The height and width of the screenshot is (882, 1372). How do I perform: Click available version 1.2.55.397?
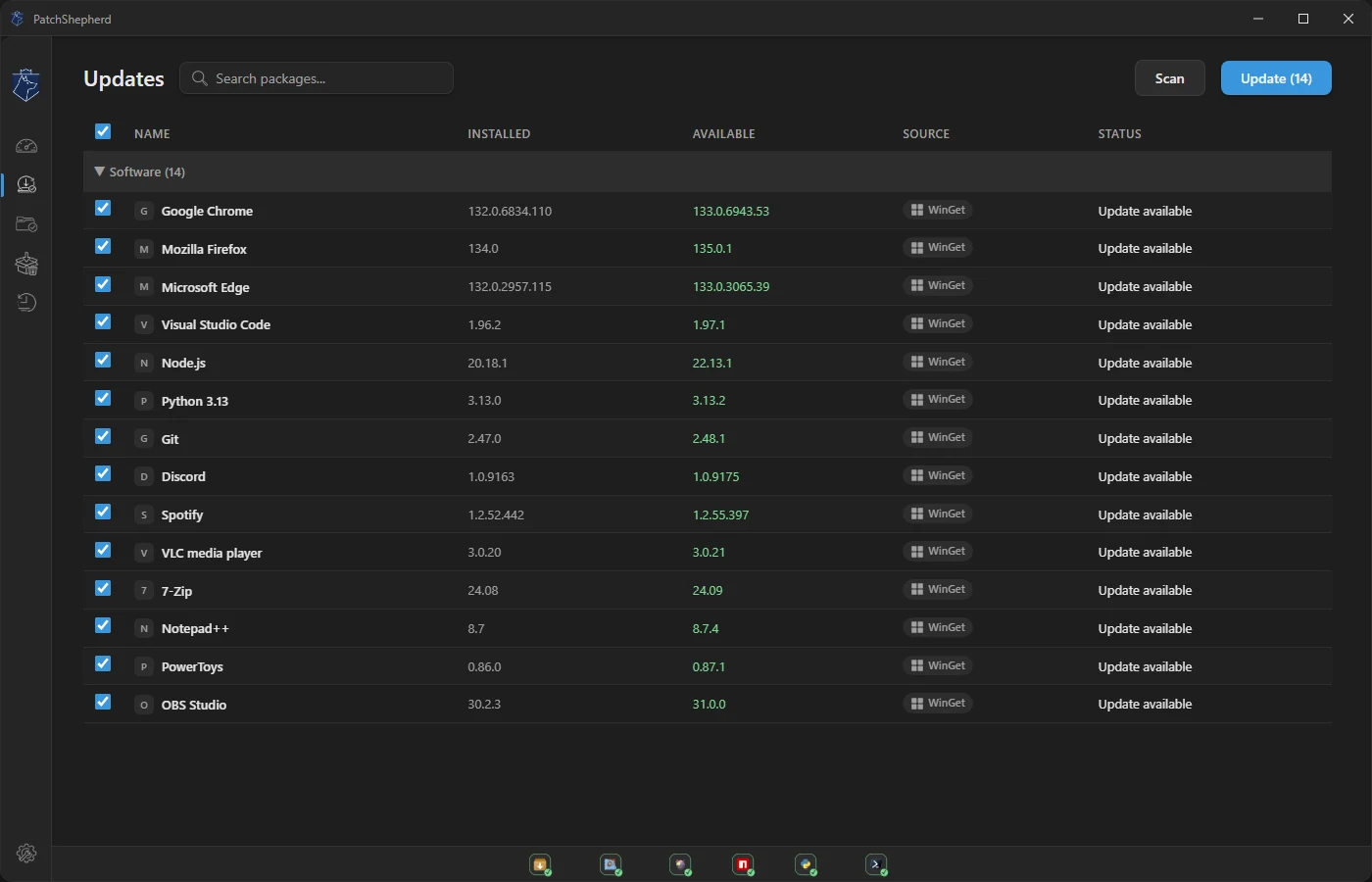coord(720,514)
